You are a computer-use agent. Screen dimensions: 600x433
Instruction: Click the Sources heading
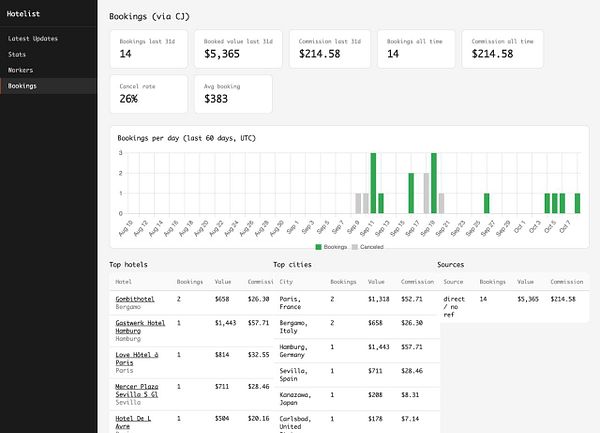pyautogui.click(x=450, y=265)
